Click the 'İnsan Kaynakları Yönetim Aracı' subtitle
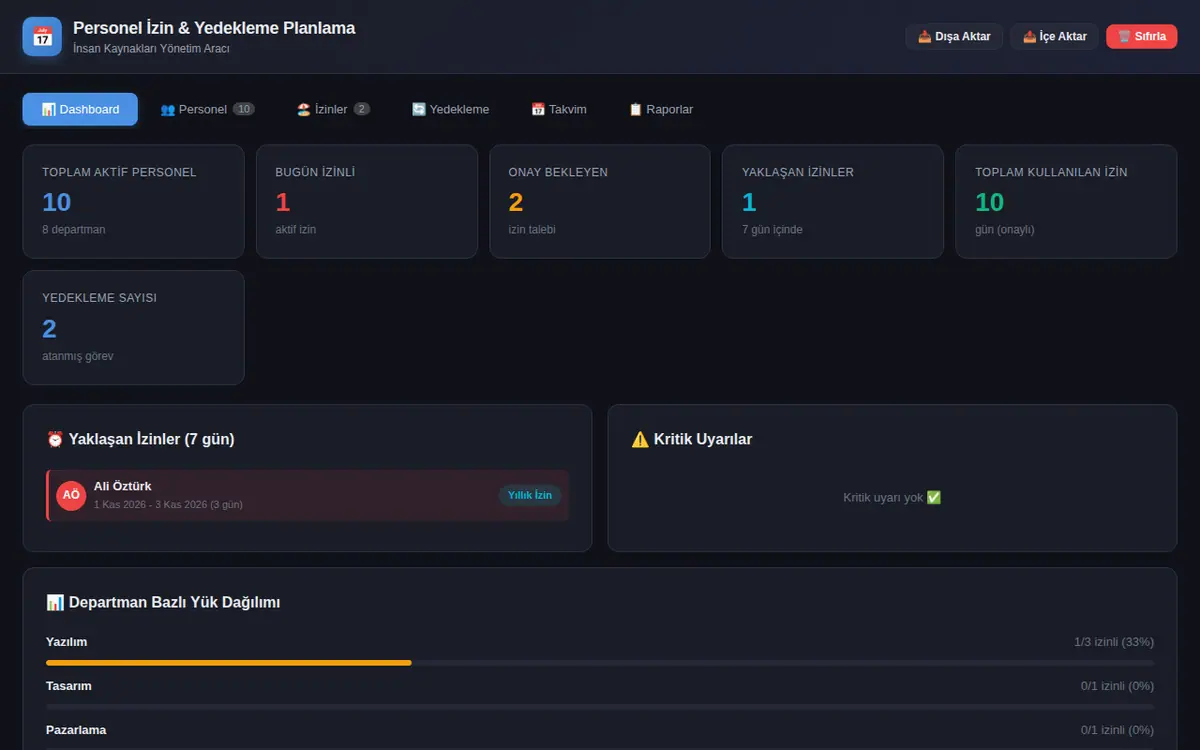Viewport: 1200px width, 750px height. [151, 48]
